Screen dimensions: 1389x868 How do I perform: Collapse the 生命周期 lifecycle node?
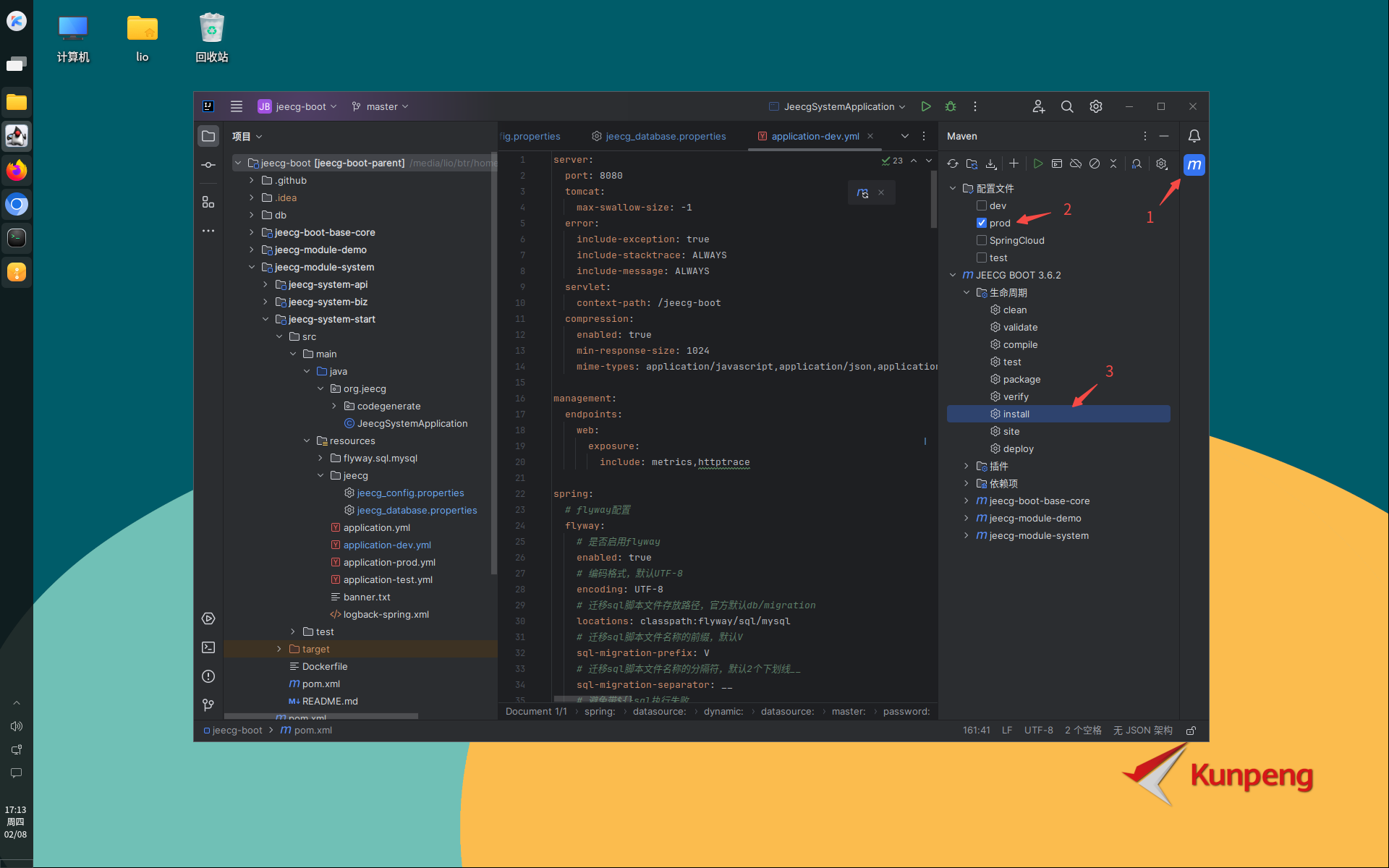(967, 292)
